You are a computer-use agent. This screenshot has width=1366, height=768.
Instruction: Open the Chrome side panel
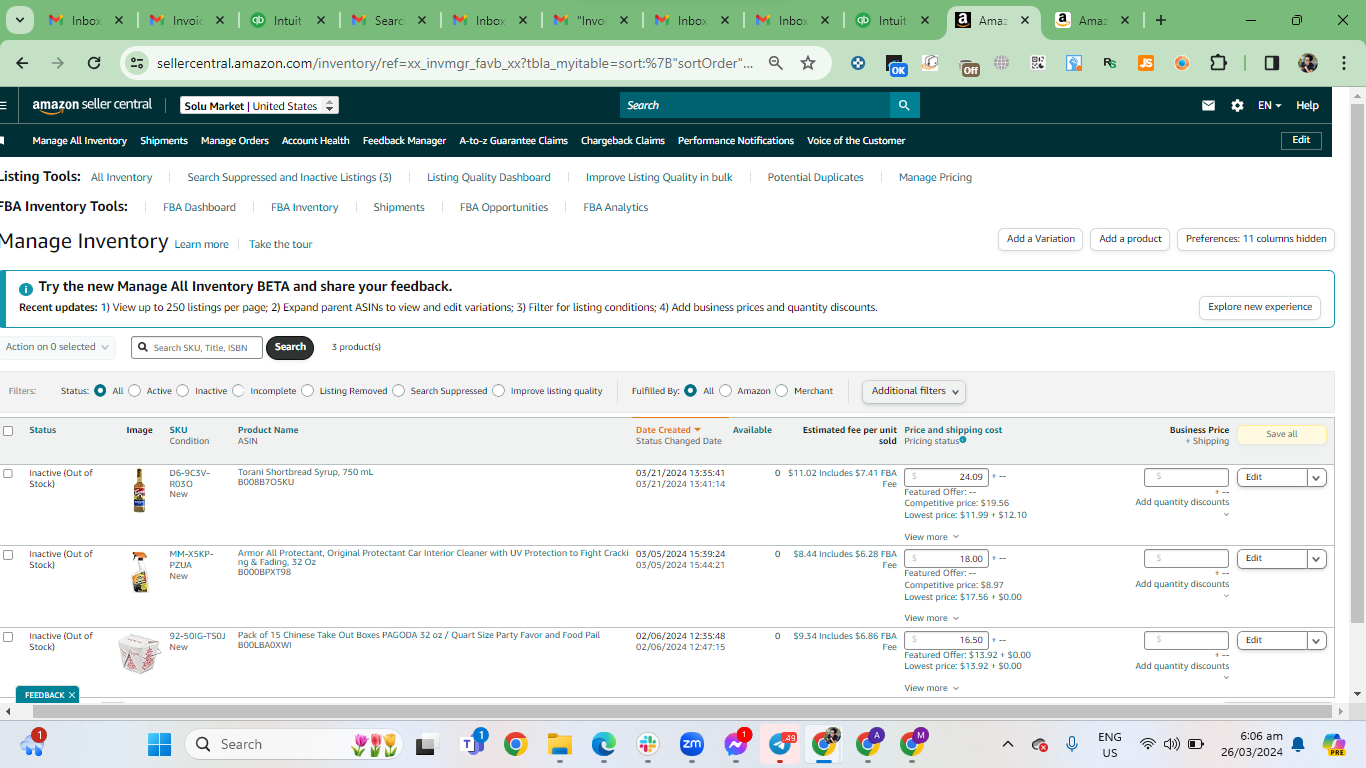click(1271, 63)
